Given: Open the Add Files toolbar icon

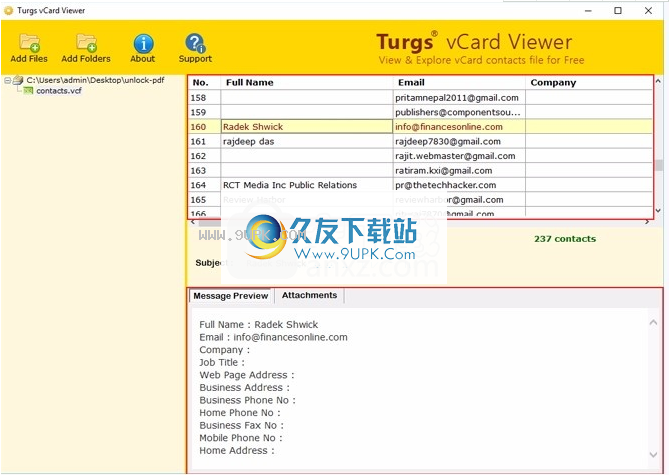Looking at the screenshot, I should point(29,43).
